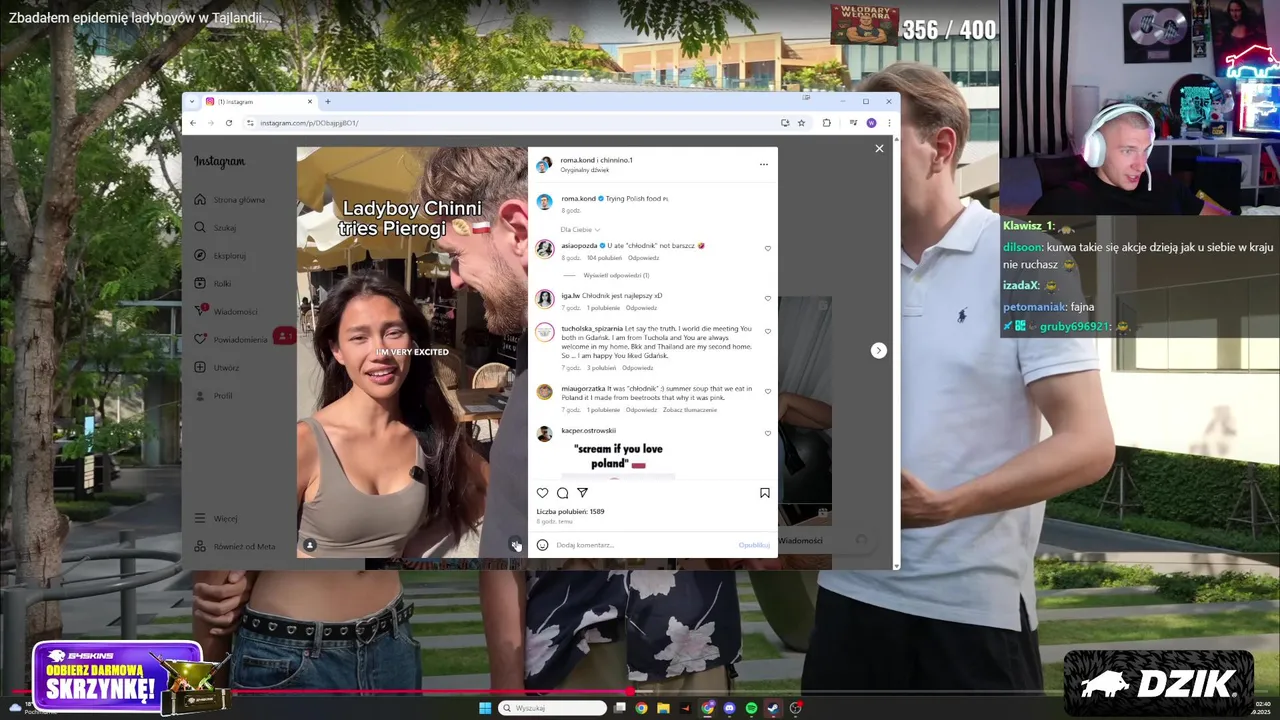The height and width of the screenshot is (720, 1280).
Task: Go to the next post arrow
Action: click(878, 350)
